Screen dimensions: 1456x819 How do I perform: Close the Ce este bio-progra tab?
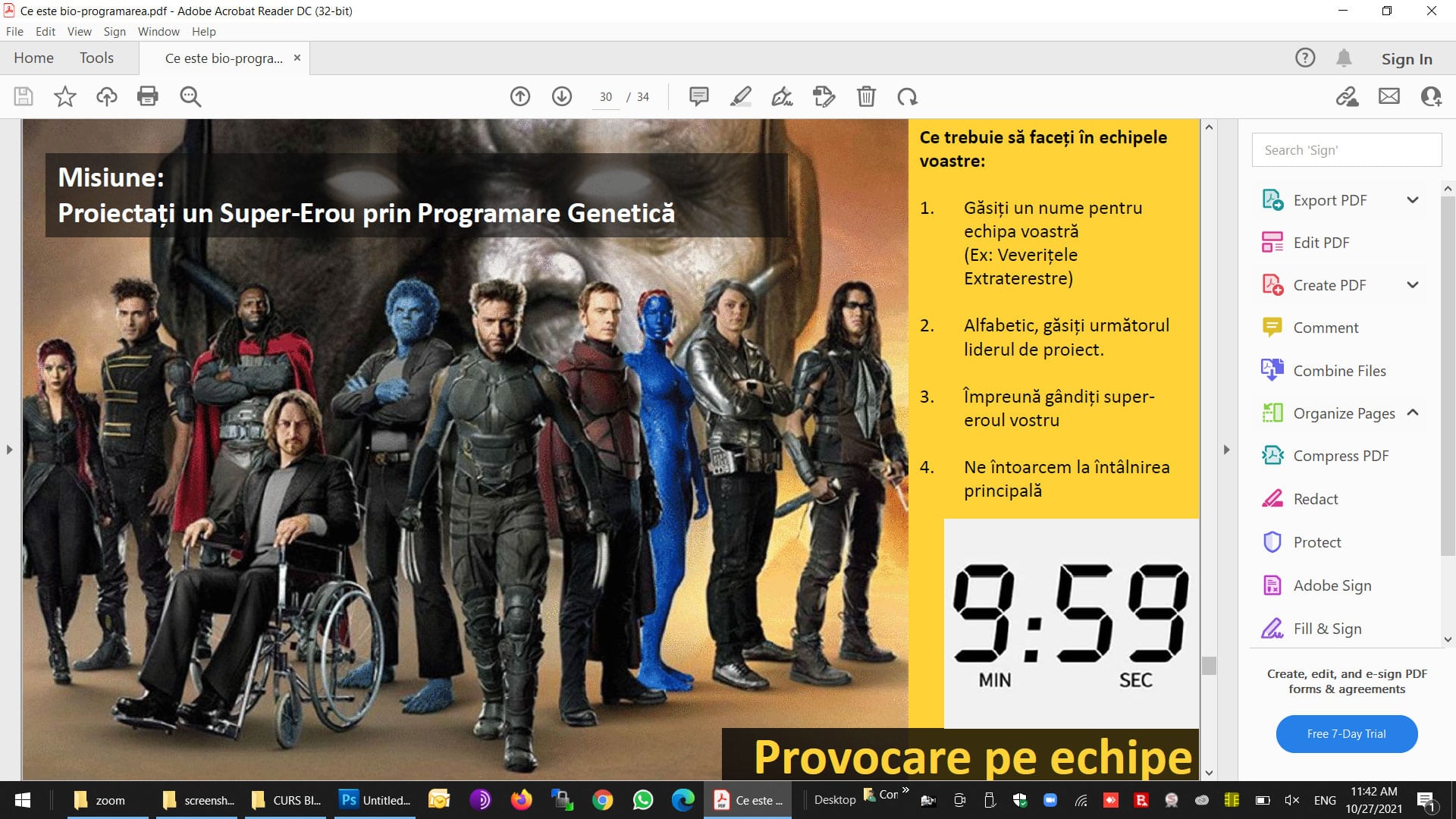[x=297, y=58]
